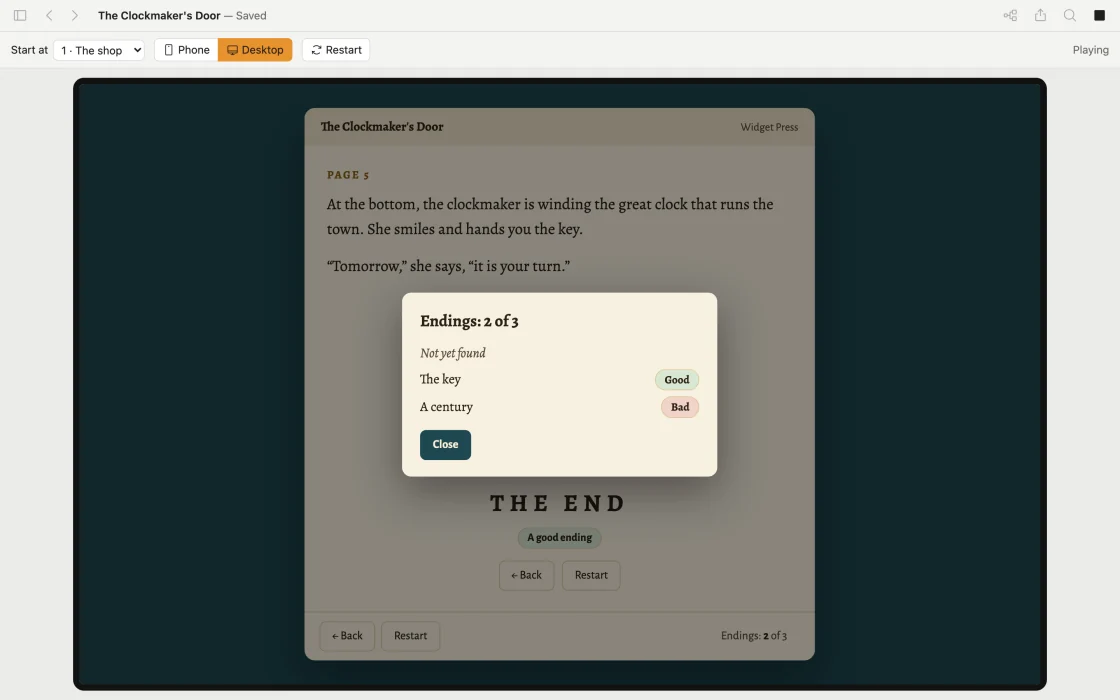Click the 'Not yet found' label
The height and width of the screenshot is (700, 1120).
(x=453, y=353)
